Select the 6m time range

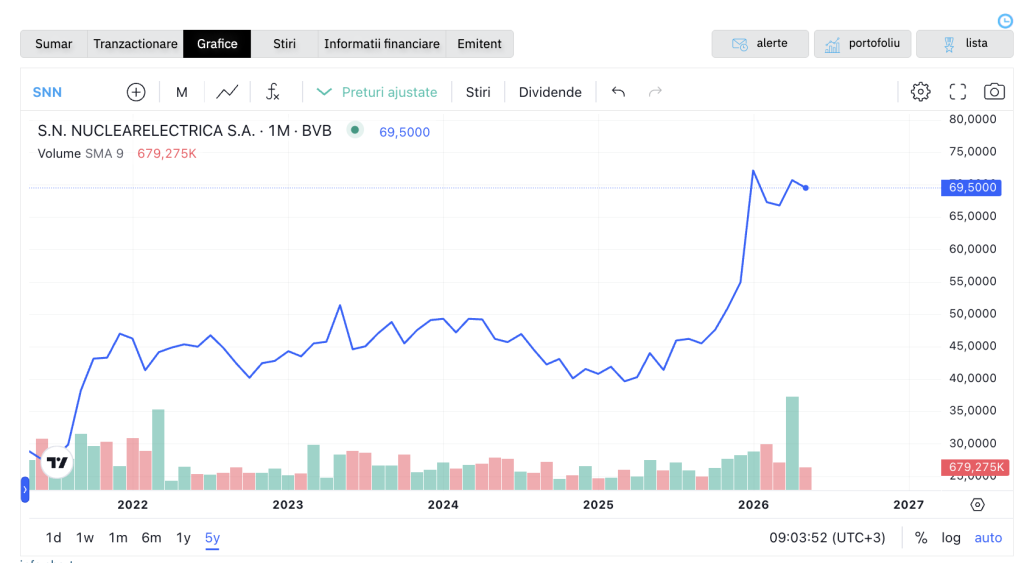point(151,538)
